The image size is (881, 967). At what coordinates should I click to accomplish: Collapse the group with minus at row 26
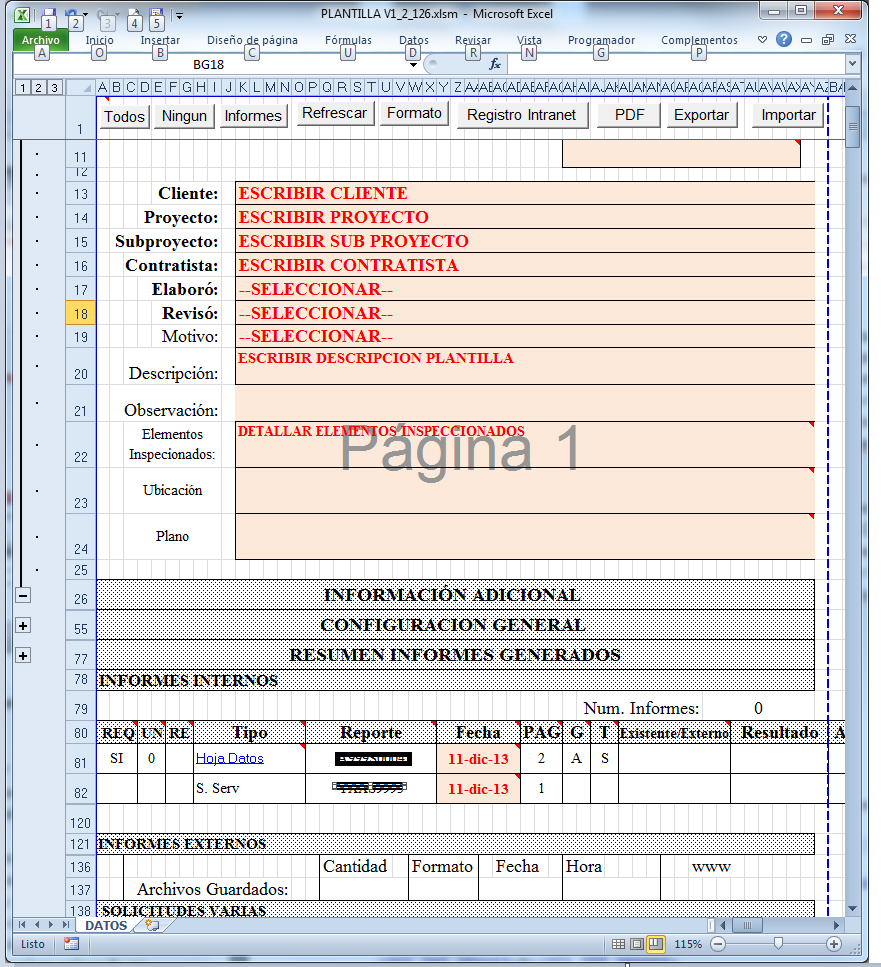(x=23, y=595)
